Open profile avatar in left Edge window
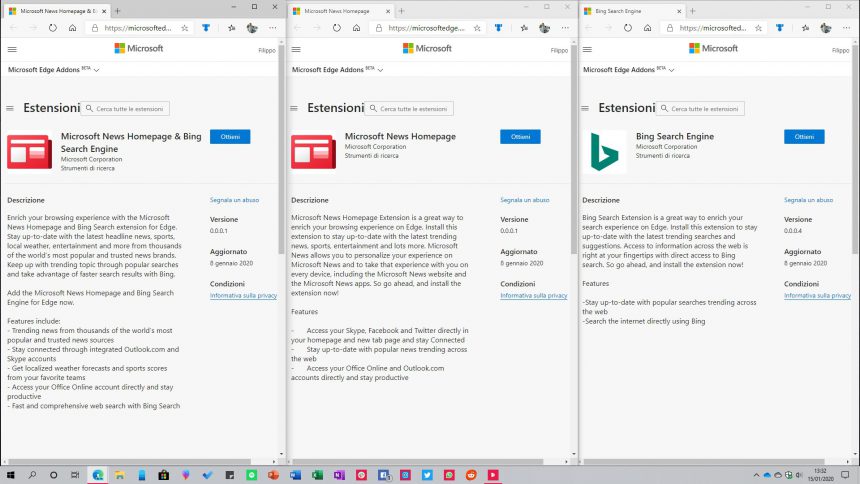Image resolution: width=860 pixels, height=484 pixels. point(252,27)
